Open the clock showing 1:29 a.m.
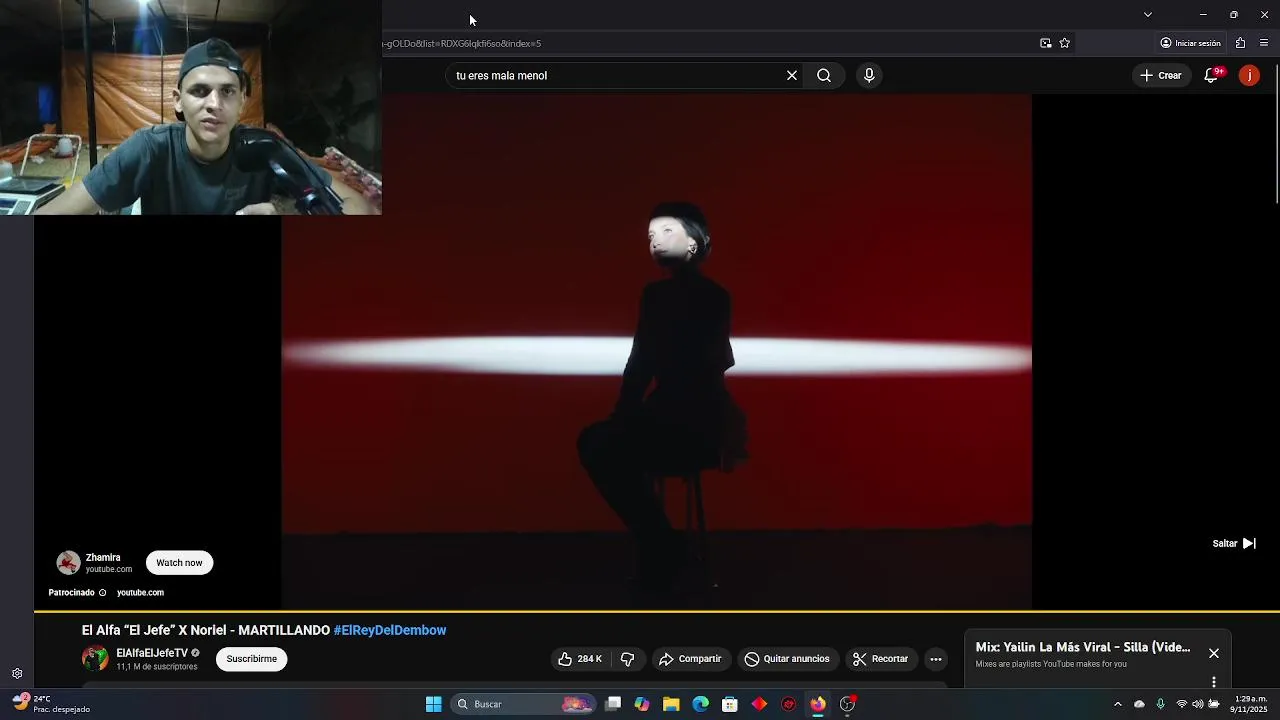1280x720 pixels. [x=1251, y=704]
